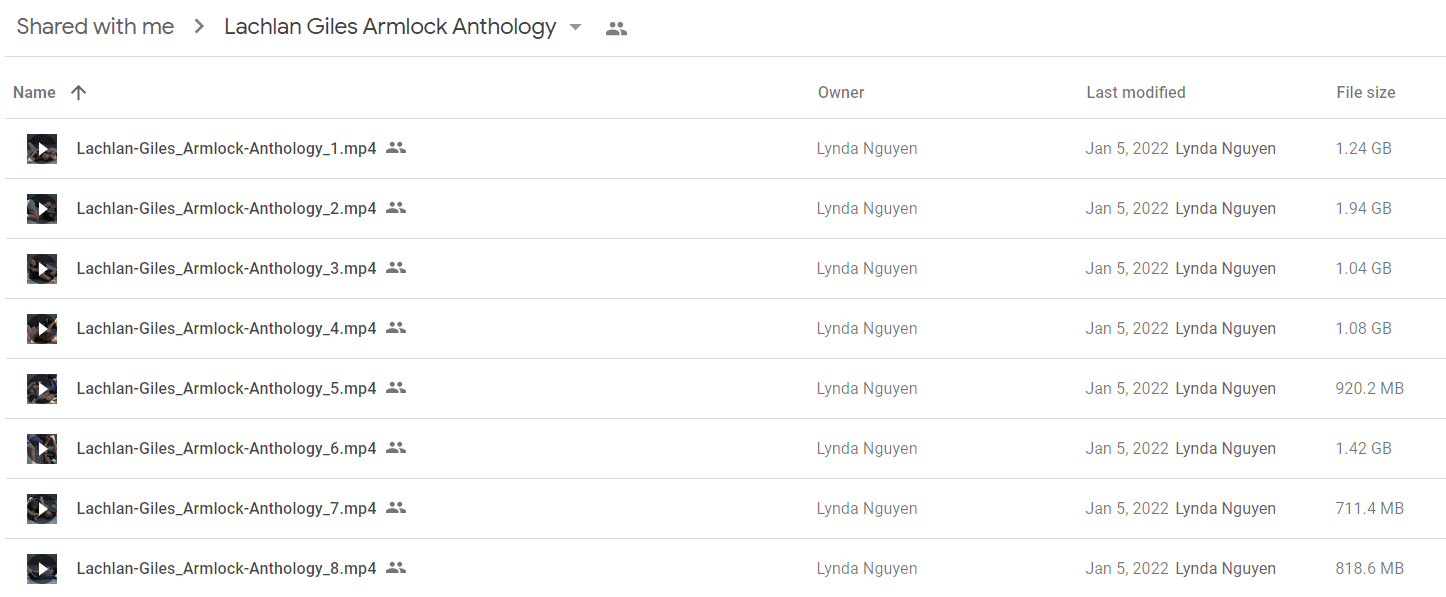Open the video thumbnail for Armlock-Anthology_6.mp4
Image resolution: width=1446 pixels, height=597 pixels.
click(42, 449)
